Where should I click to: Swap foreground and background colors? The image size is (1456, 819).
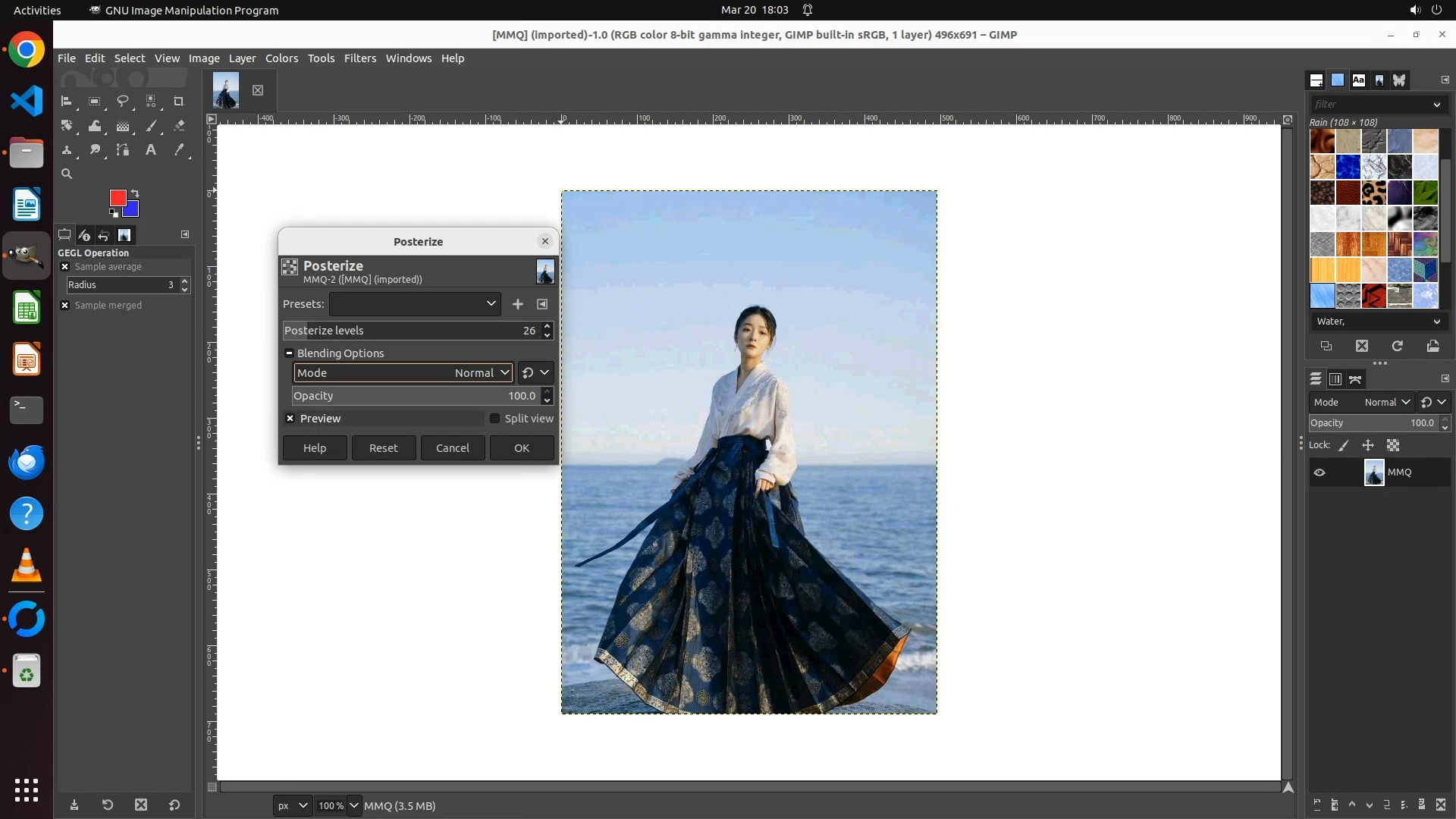click(135, 193)
